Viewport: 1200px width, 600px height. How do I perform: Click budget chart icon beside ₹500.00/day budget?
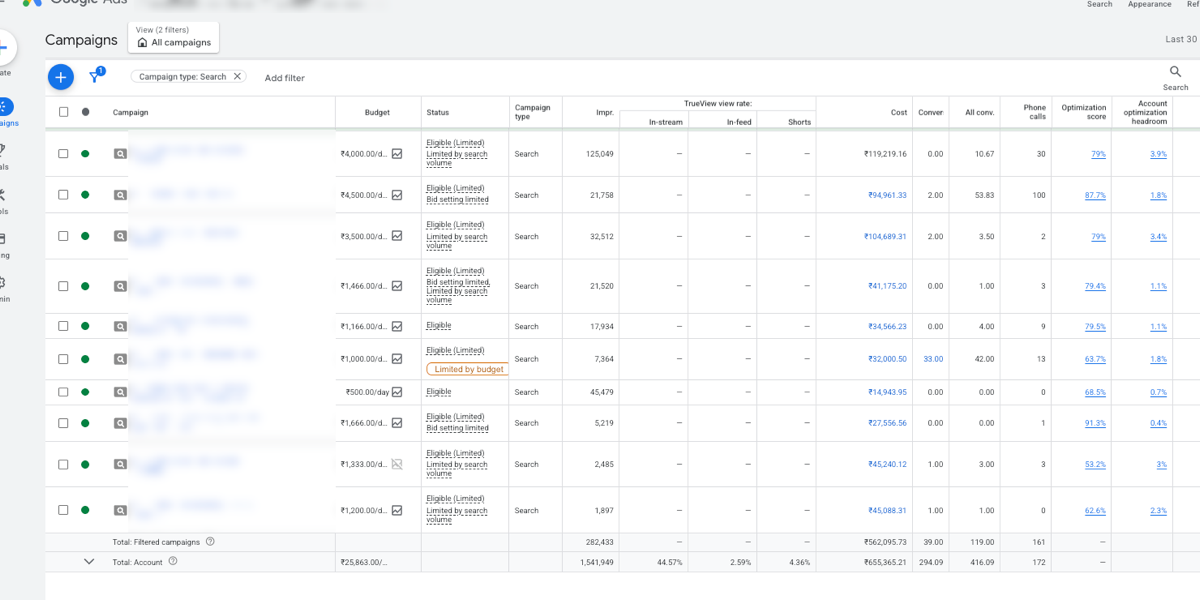(397, 392)
